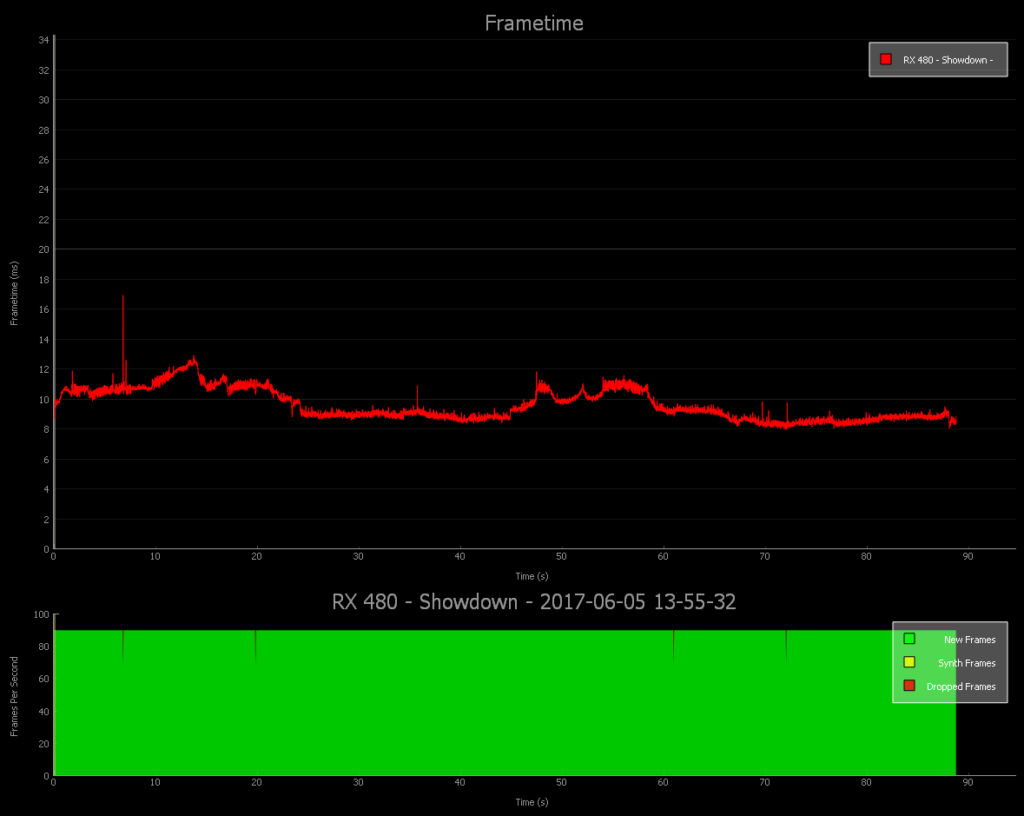Click the FPS dip near 20 seconds
Image resolution: width=1024 pixels, height=816 pixels.
click(255, 645)
